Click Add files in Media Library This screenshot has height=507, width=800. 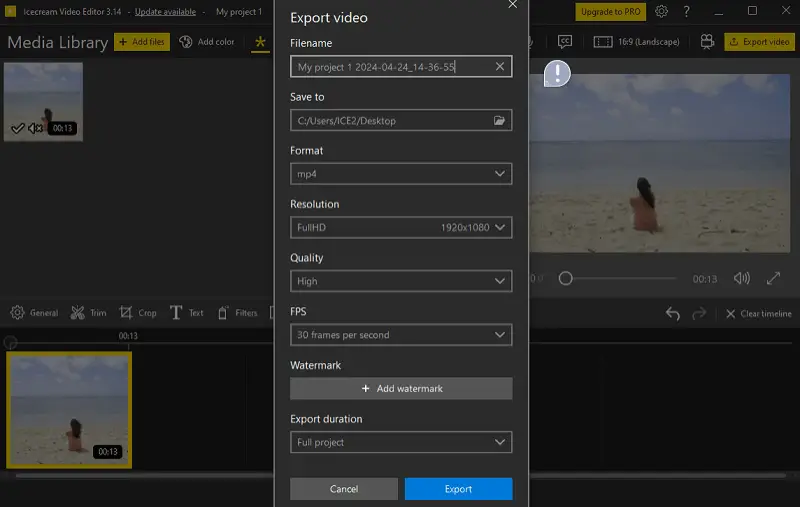[142, 42]
